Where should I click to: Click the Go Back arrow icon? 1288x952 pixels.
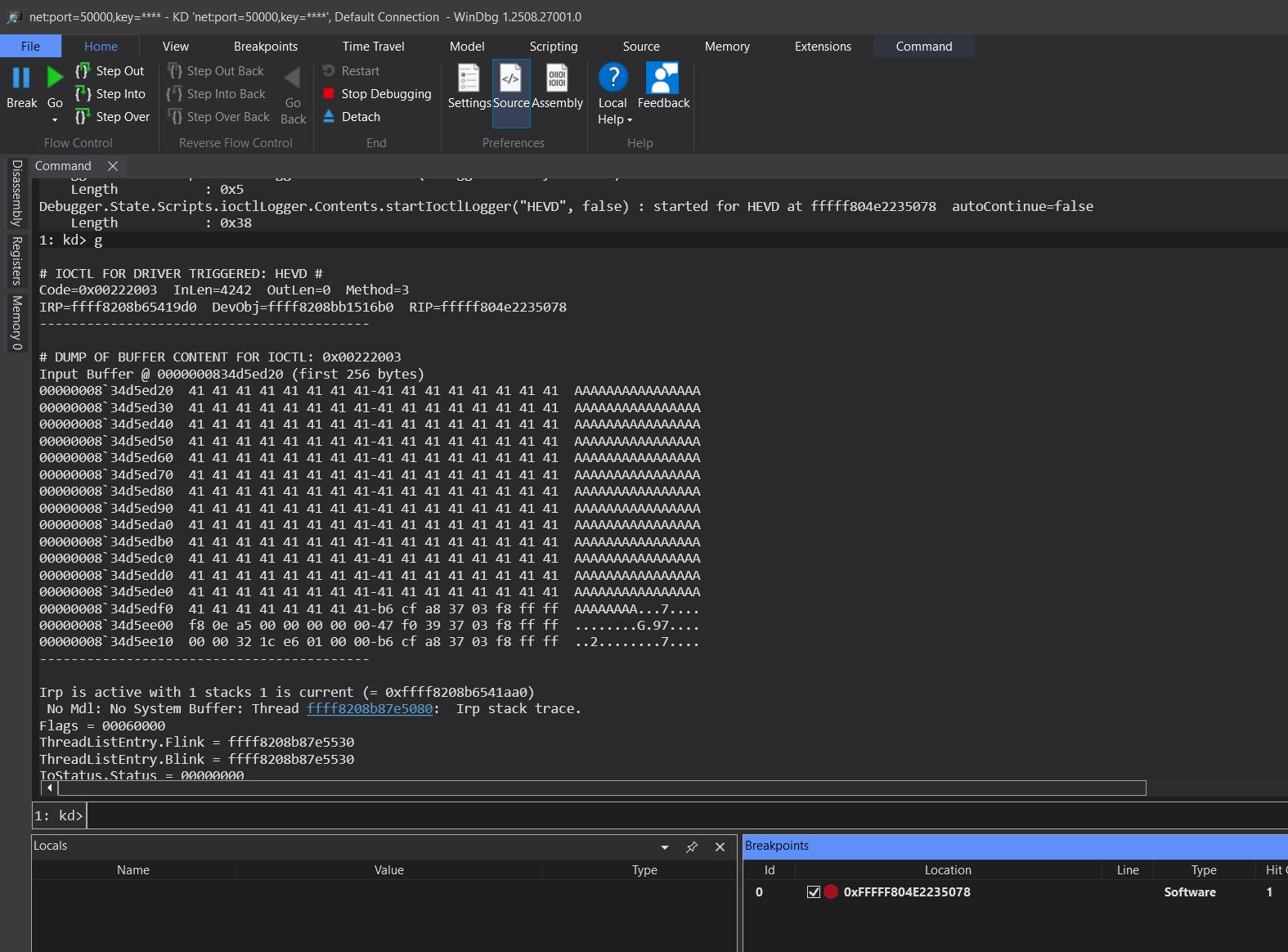pos(293,78)
